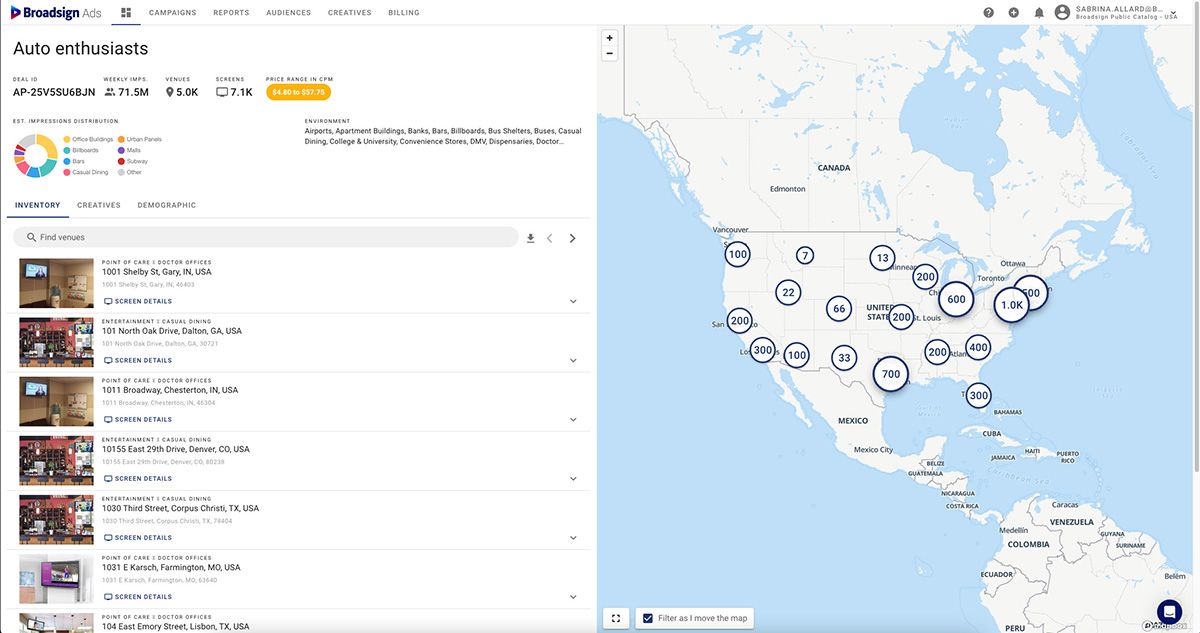Switch to the Demographic tab
Image resolution: width=1200 pixels, height=633 pixels.
click(167, 205)
